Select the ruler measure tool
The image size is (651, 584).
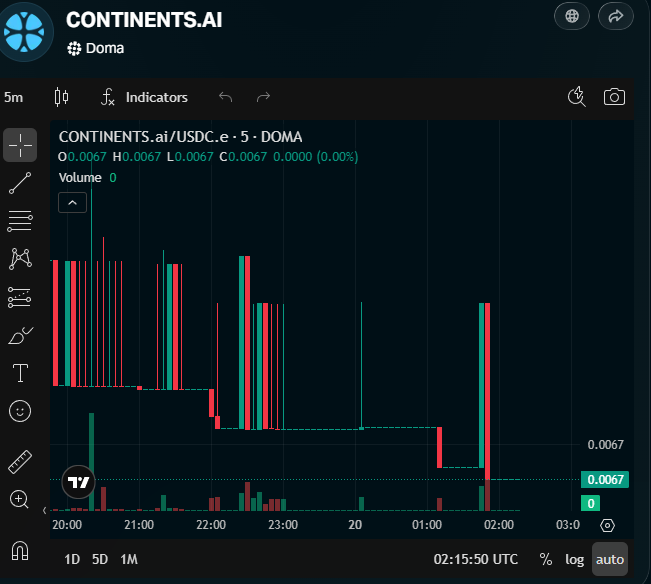click(20, 462)
